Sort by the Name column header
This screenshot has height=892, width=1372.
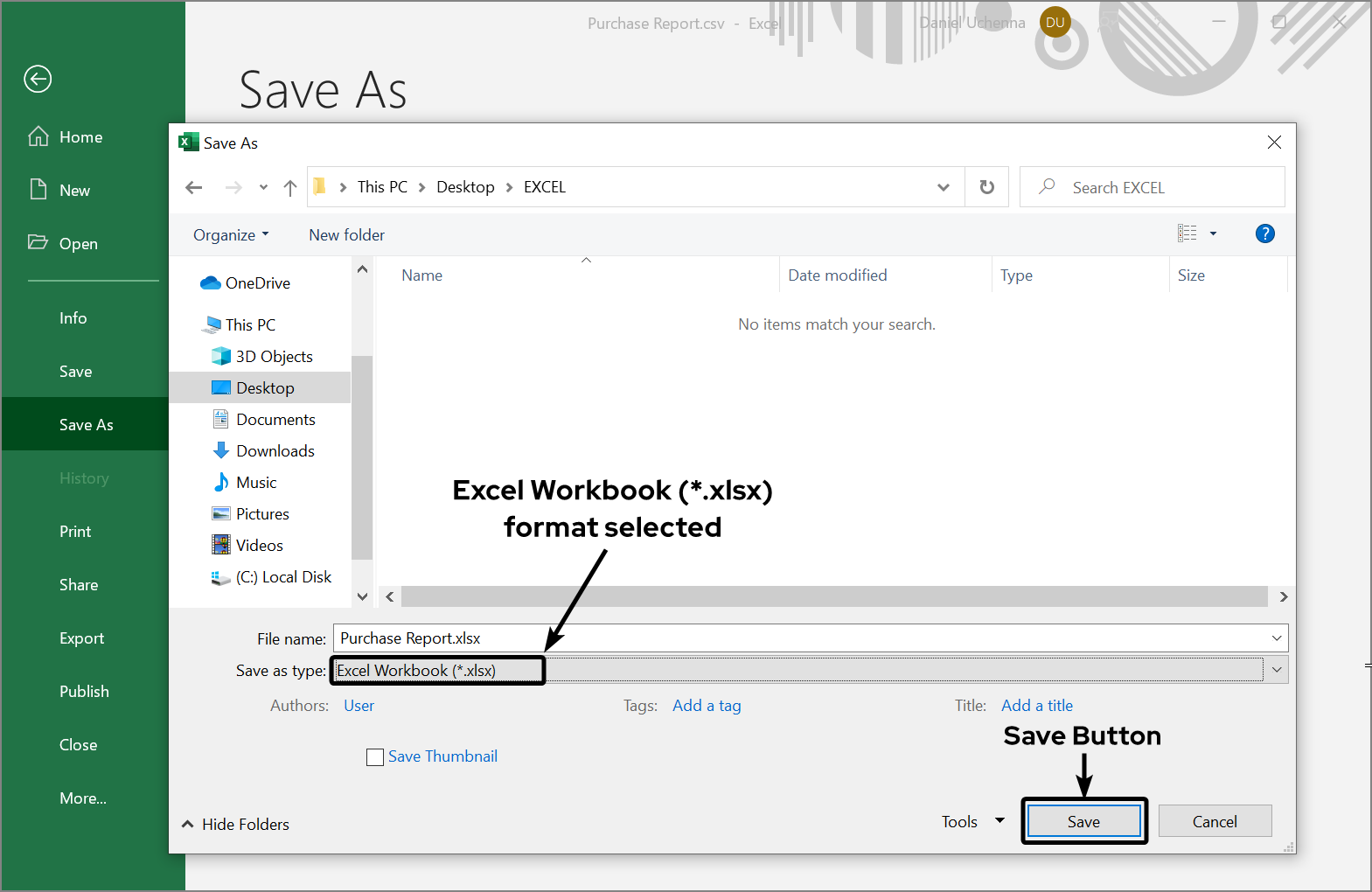tap(422, 275)
